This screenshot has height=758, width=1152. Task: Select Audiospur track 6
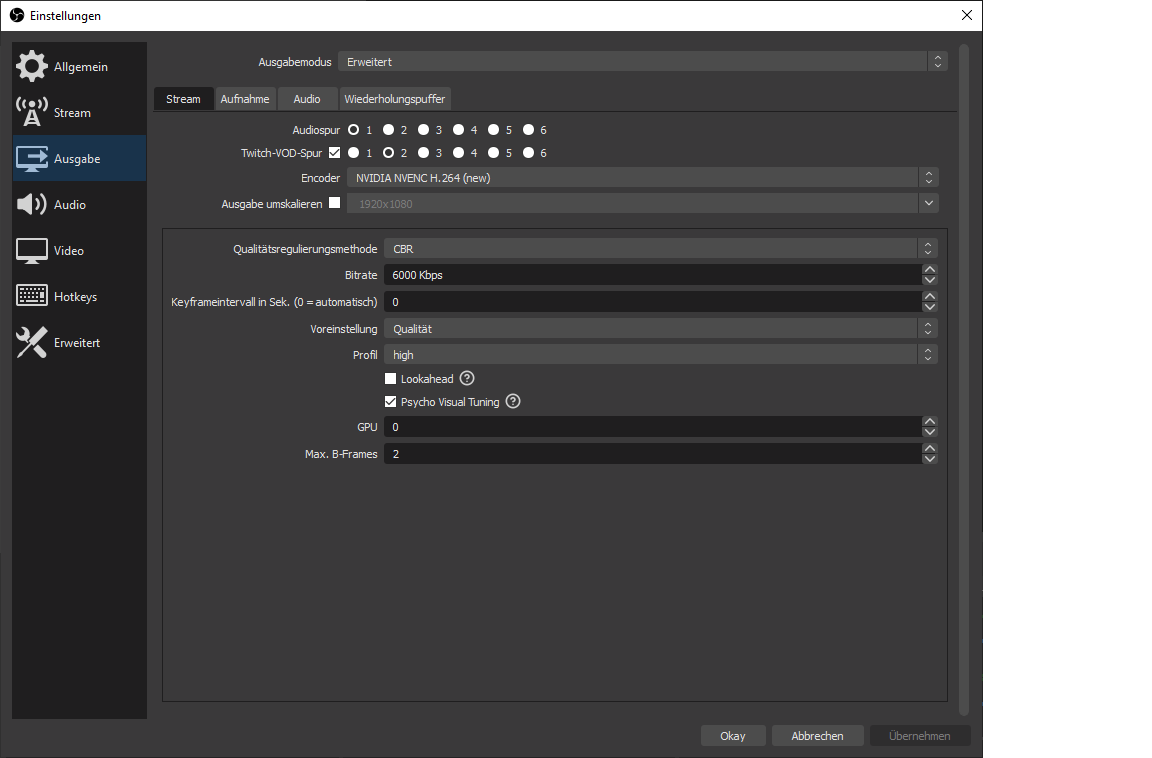coord(528,130)
